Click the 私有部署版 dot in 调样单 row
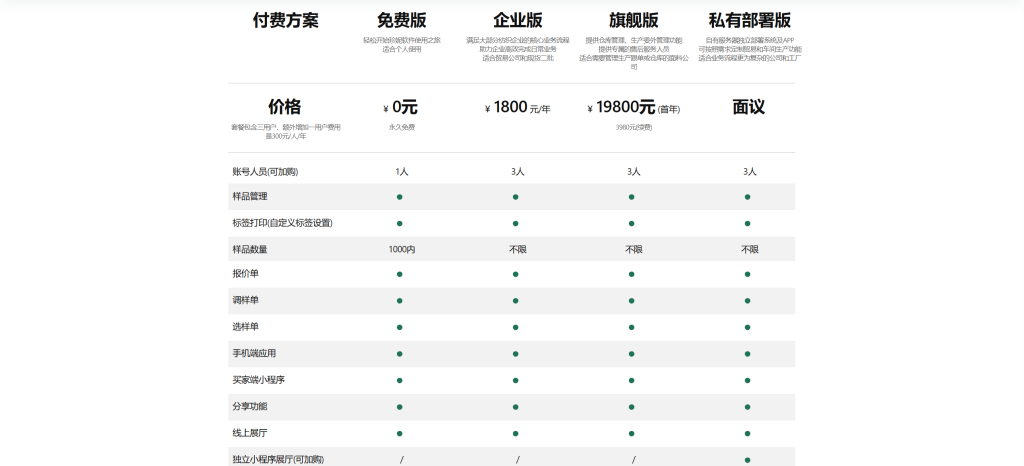The image size is (1024, 466). [x=748, y=300]
